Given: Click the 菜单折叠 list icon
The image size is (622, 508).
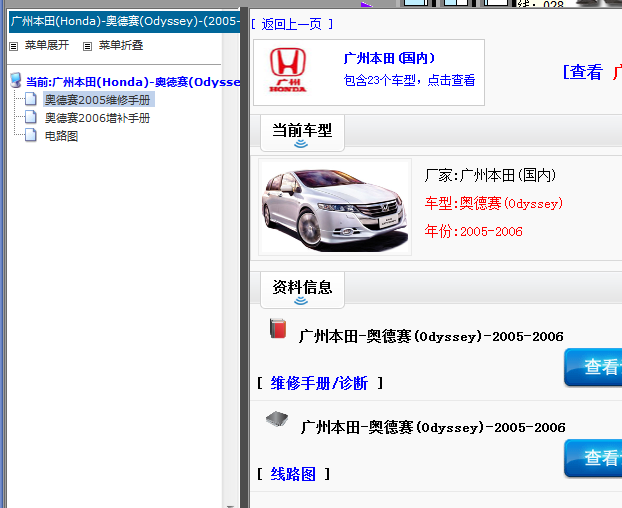Looking at the screenshot, I should click(x=87, y=46).
